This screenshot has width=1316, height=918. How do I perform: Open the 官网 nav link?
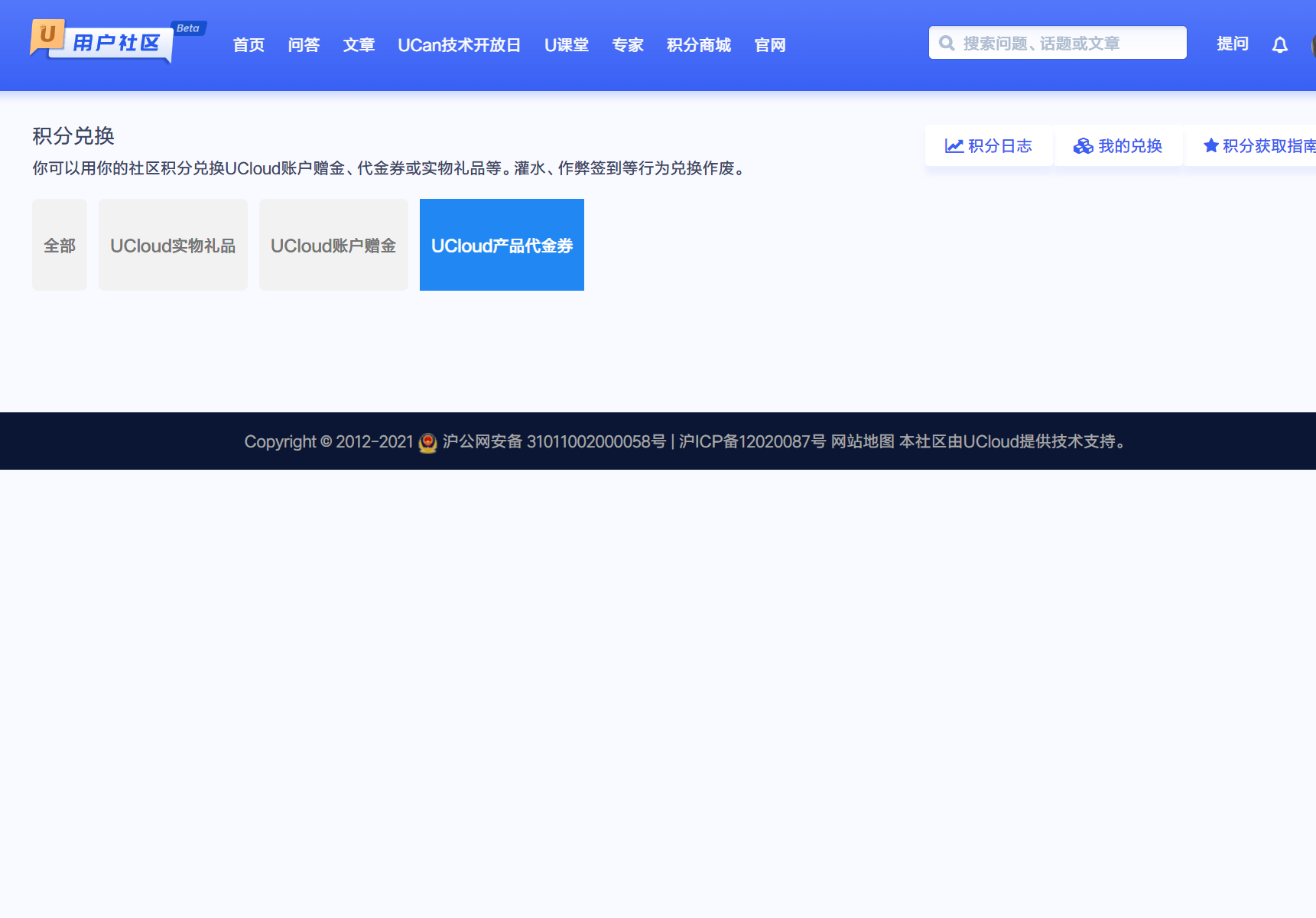770,45
